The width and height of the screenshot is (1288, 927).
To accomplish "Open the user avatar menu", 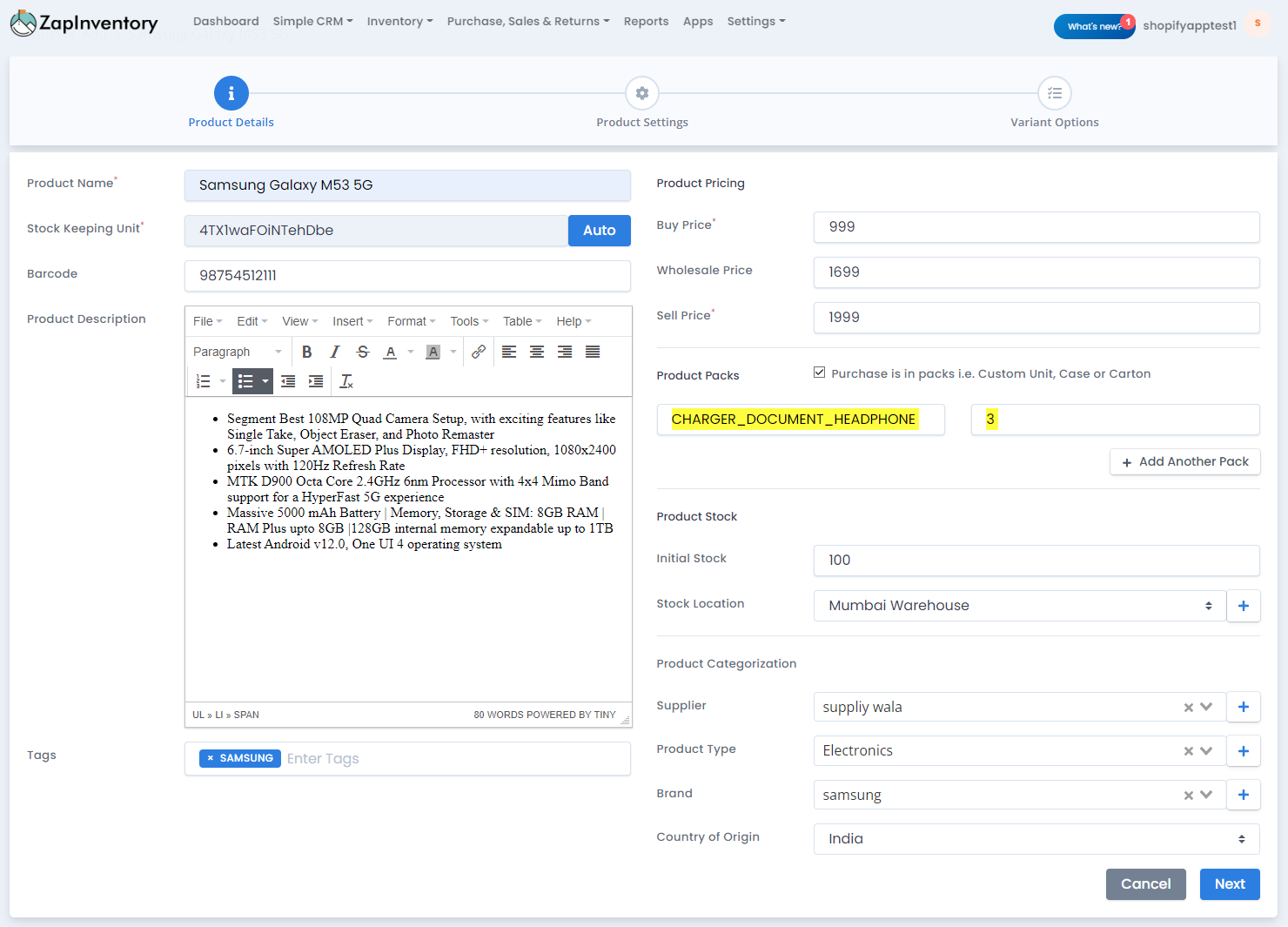I will tap(1258, 24).
